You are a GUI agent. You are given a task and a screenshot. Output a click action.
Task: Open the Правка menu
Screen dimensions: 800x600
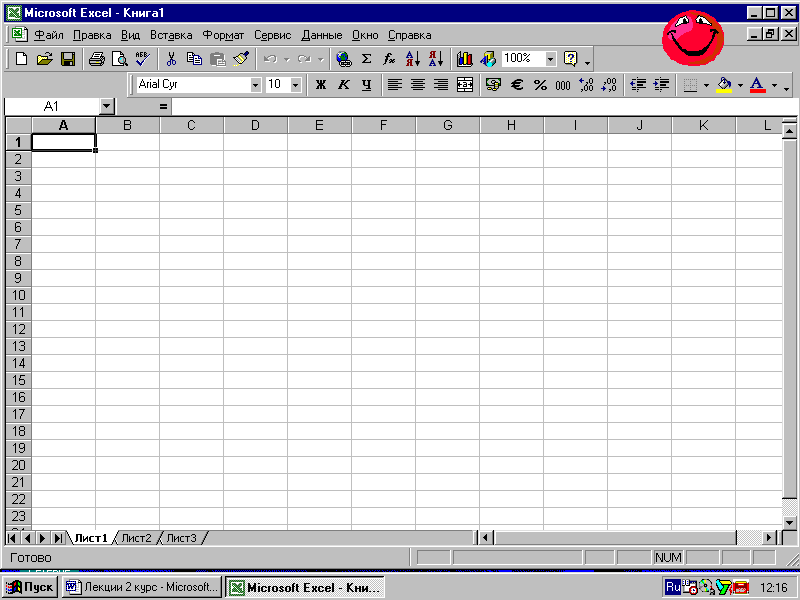pyautogui.click(x=92, y=35)
